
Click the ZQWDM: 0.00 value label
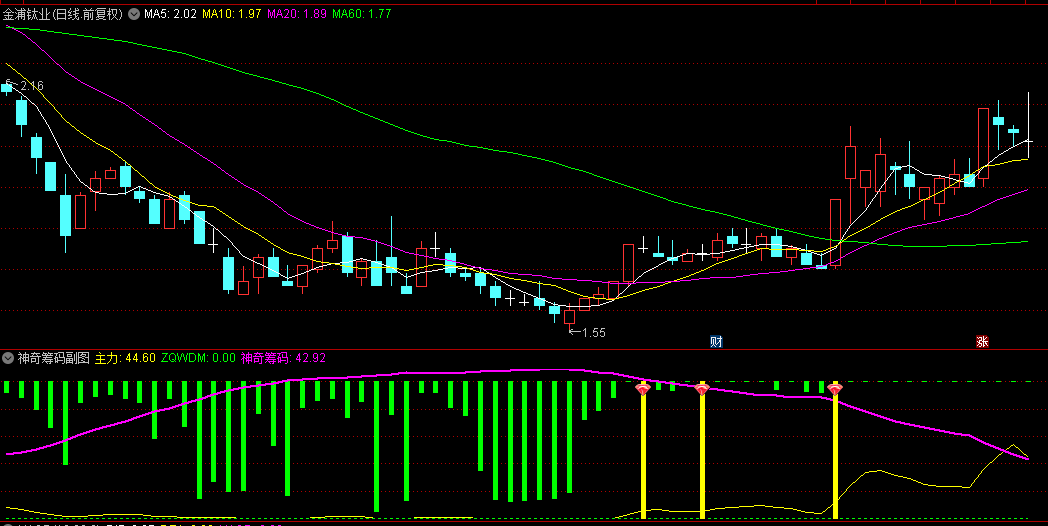point(199,358)
